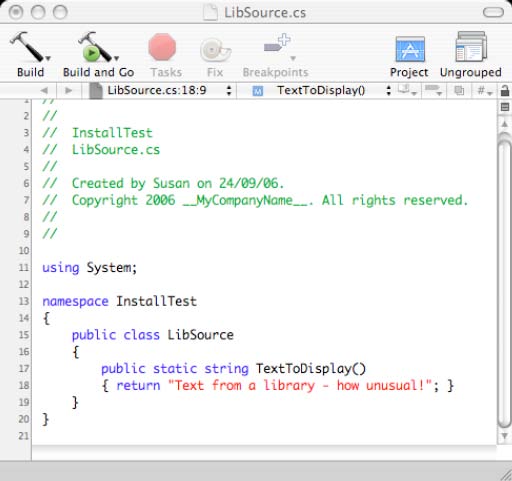Click the Breakpoints toolbar icon
Image resolution: width=512 pixels, height=481 pixels.
pyautogui.click(x=278, y=46)
